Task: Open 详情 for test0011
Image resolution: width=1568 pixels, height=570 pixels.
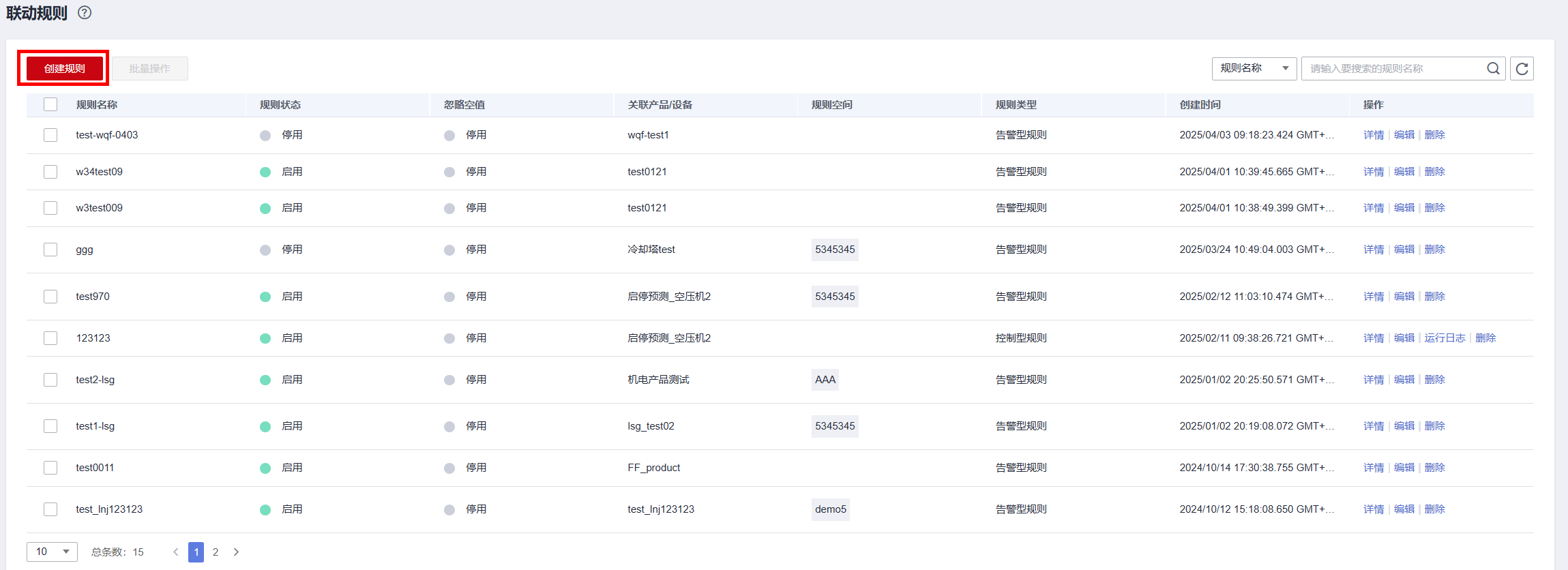Action: point(1374,468)
